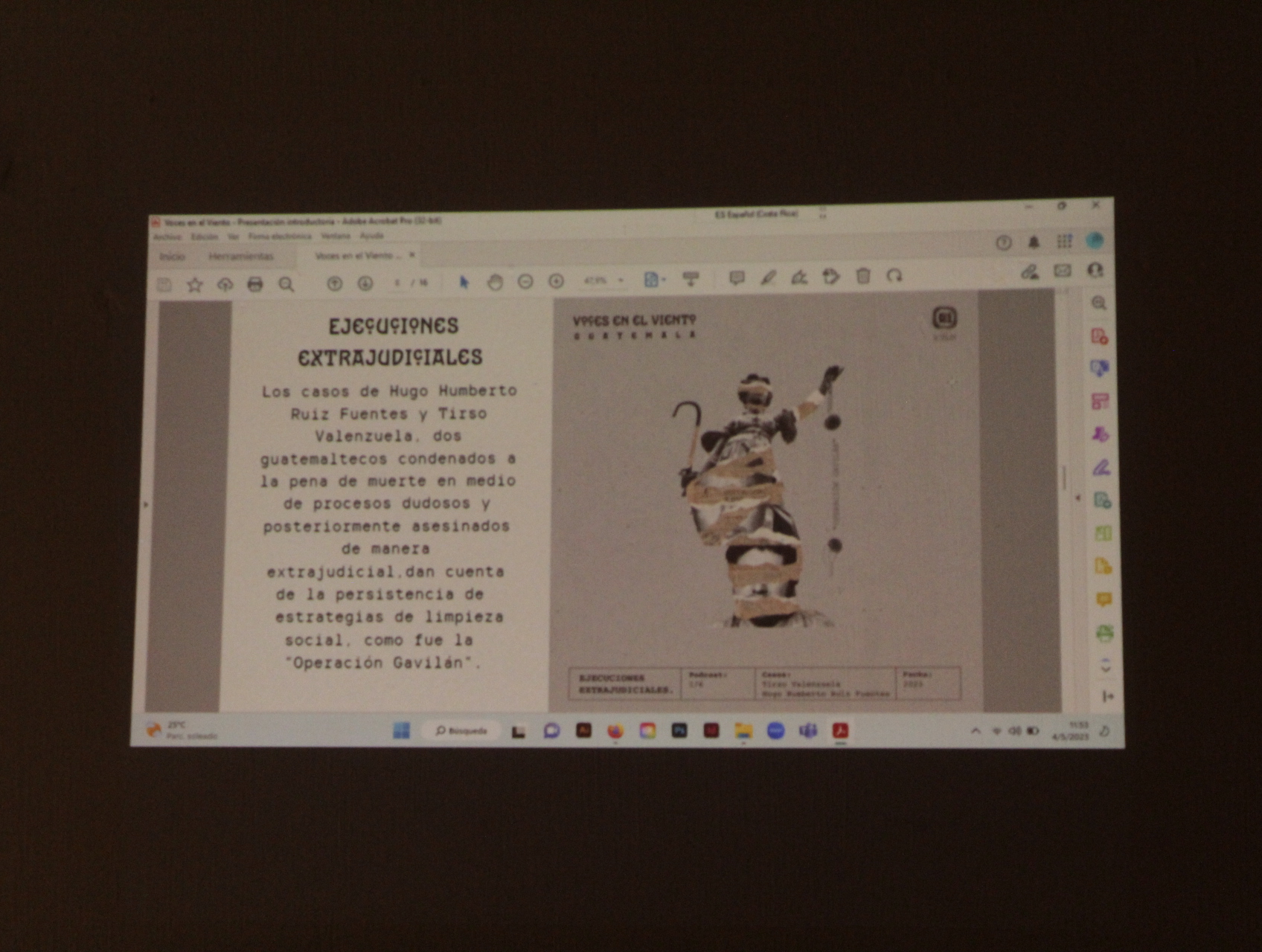Open the Help question mark icon
Viewport: 1262px width, 952px height.
(1004, 243)
